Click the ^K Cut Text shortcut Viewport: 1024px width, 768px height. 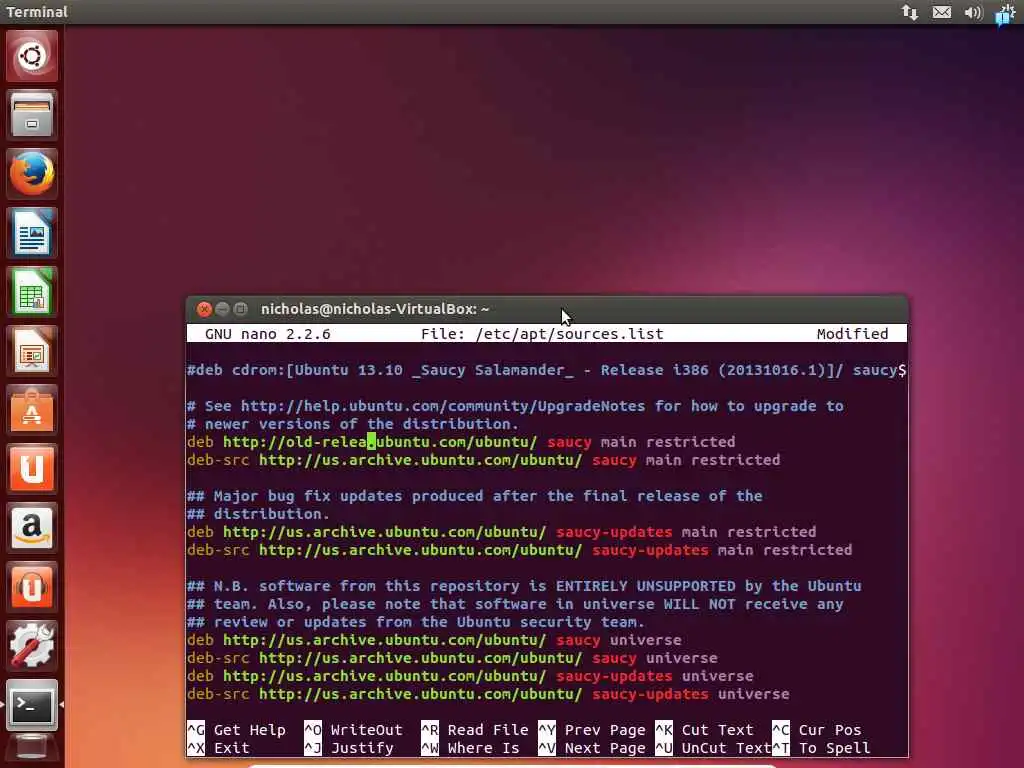pyautogui.click(x=704, y=730)
